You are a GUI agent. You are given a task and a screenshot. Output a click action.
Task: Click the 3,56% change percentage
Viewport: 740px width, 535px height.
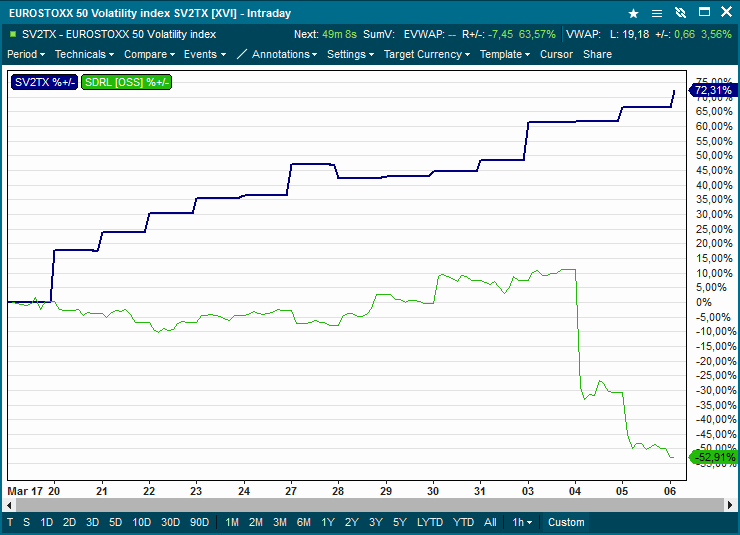[x=716, y=34]
